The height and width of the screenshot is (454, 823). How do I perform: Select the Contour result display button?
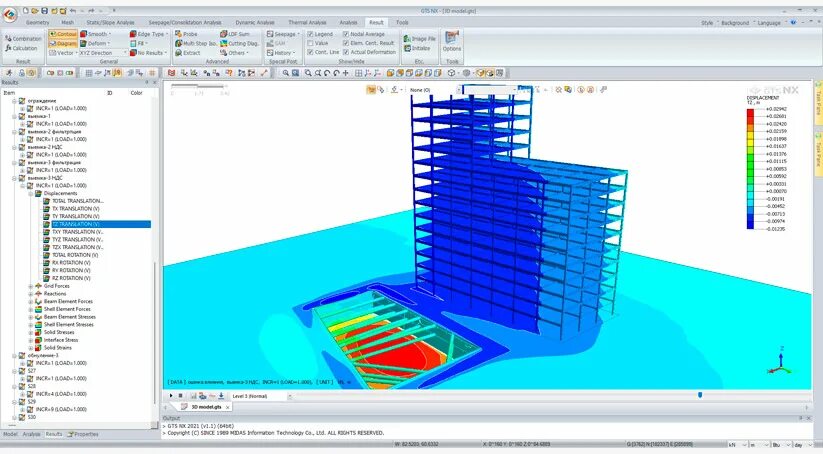pyautogui.click(x=62, y=34)
